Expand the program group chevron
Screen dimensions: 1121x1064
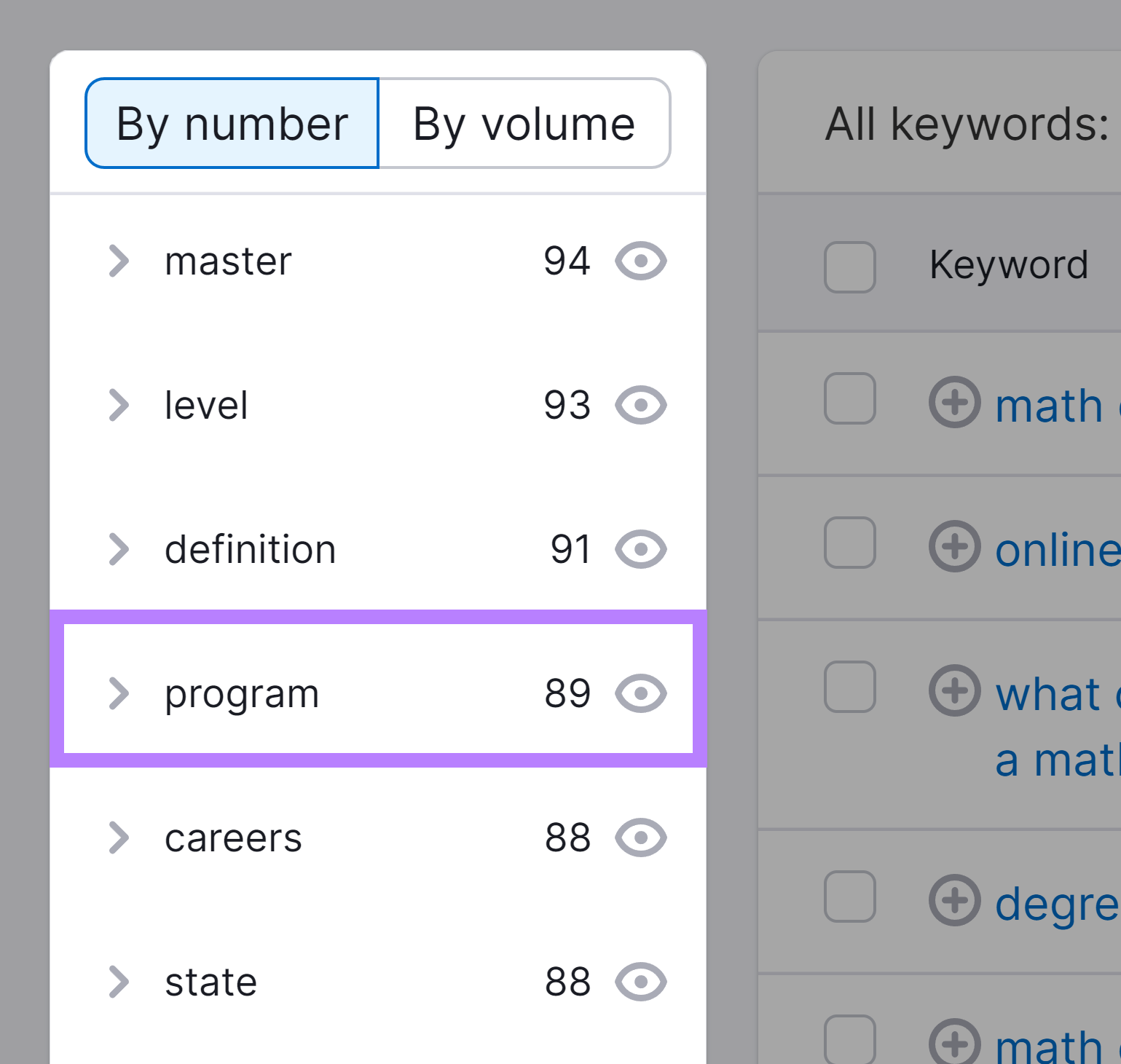pyautogui.click(x=119, y=693)
